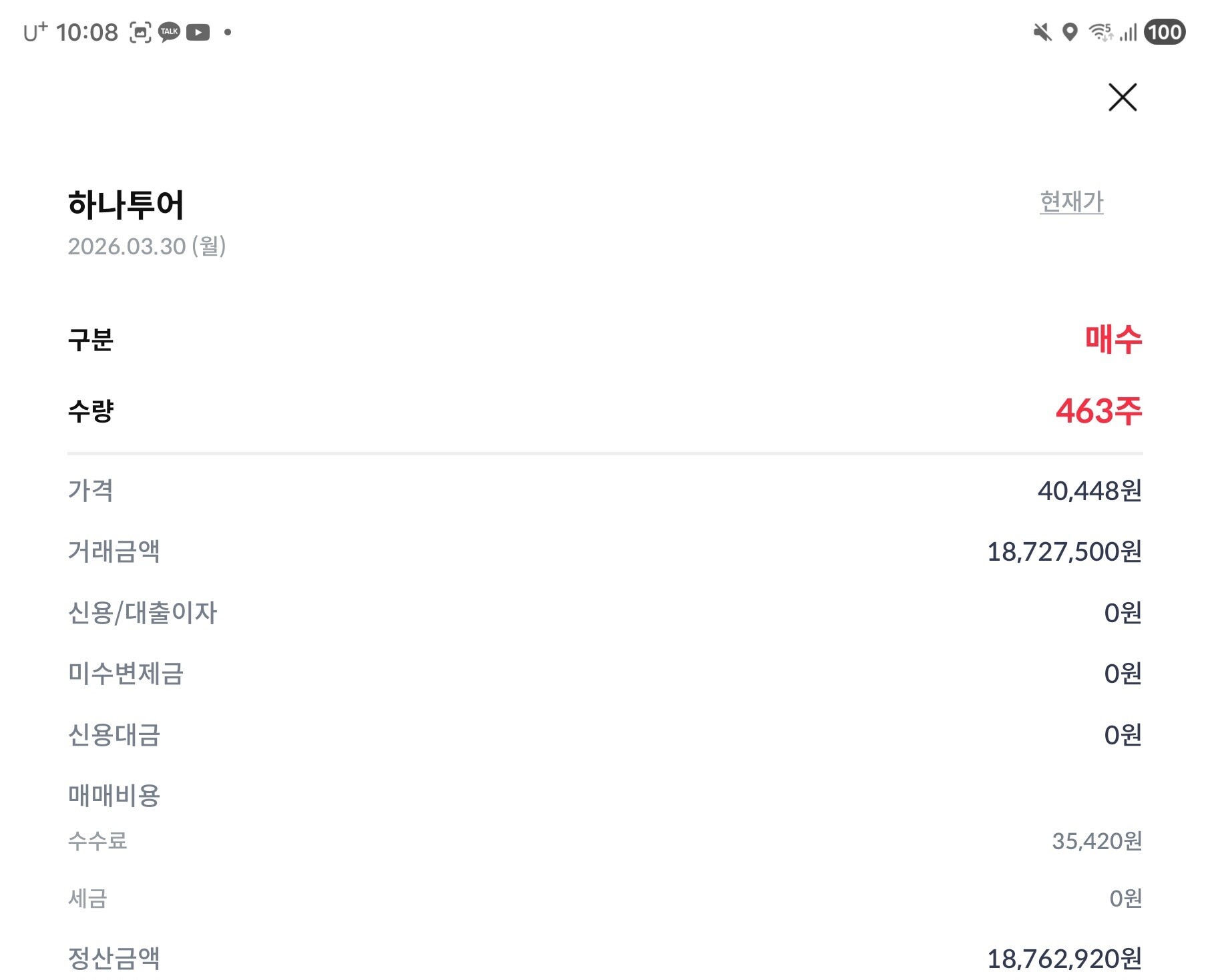Tap the 정산금액 total 18,762,920원
The height and width of the screenshot is (980, 1210).
coord(1064,959)
